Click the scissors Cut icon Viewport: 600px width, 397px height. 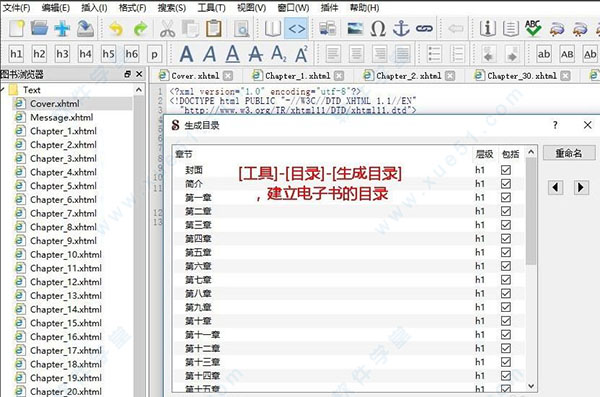[167, 29]
